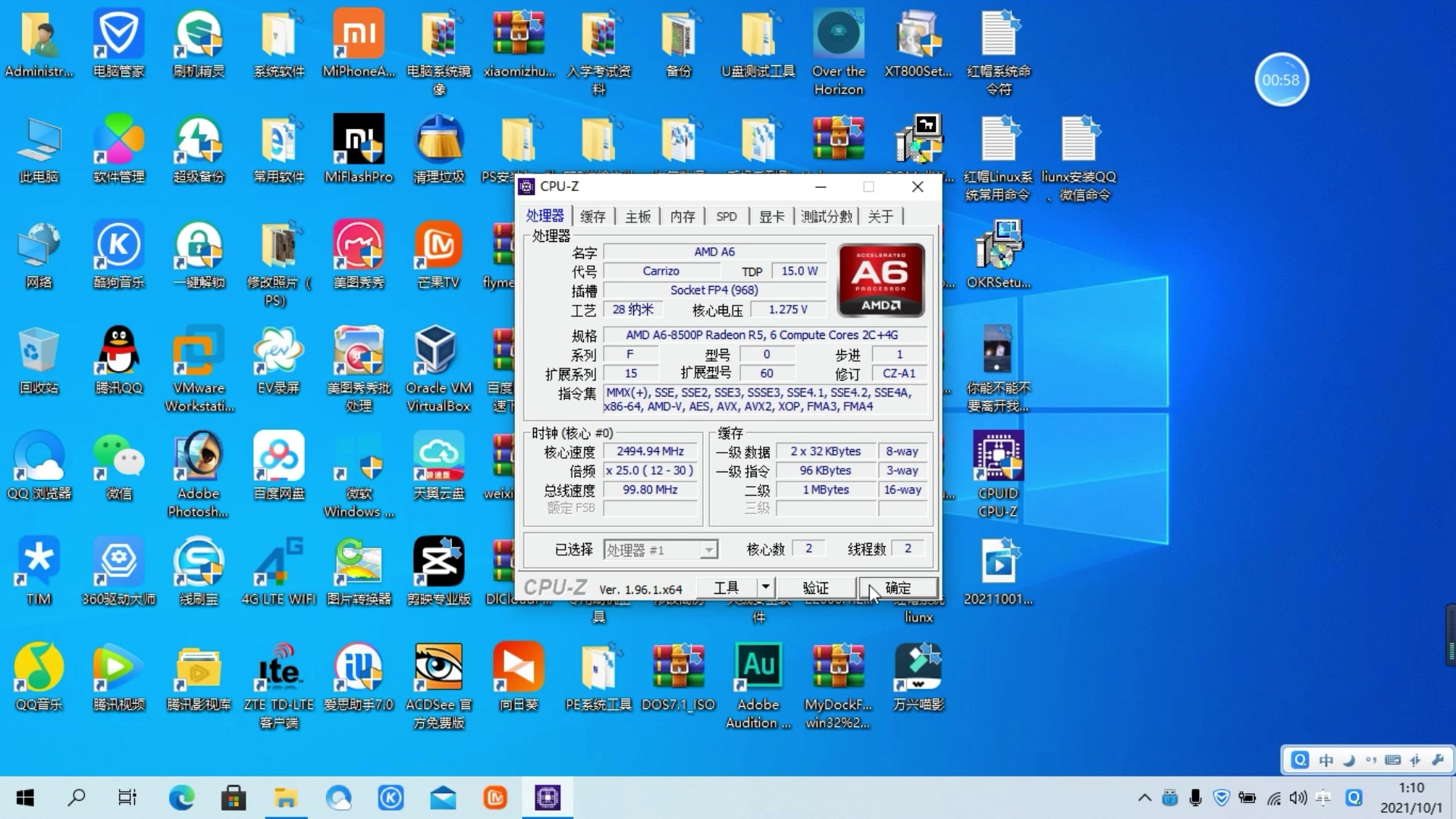Select the 万兴喵影 desktop icon
The image size is (1456, 819).
coord(918,677)
